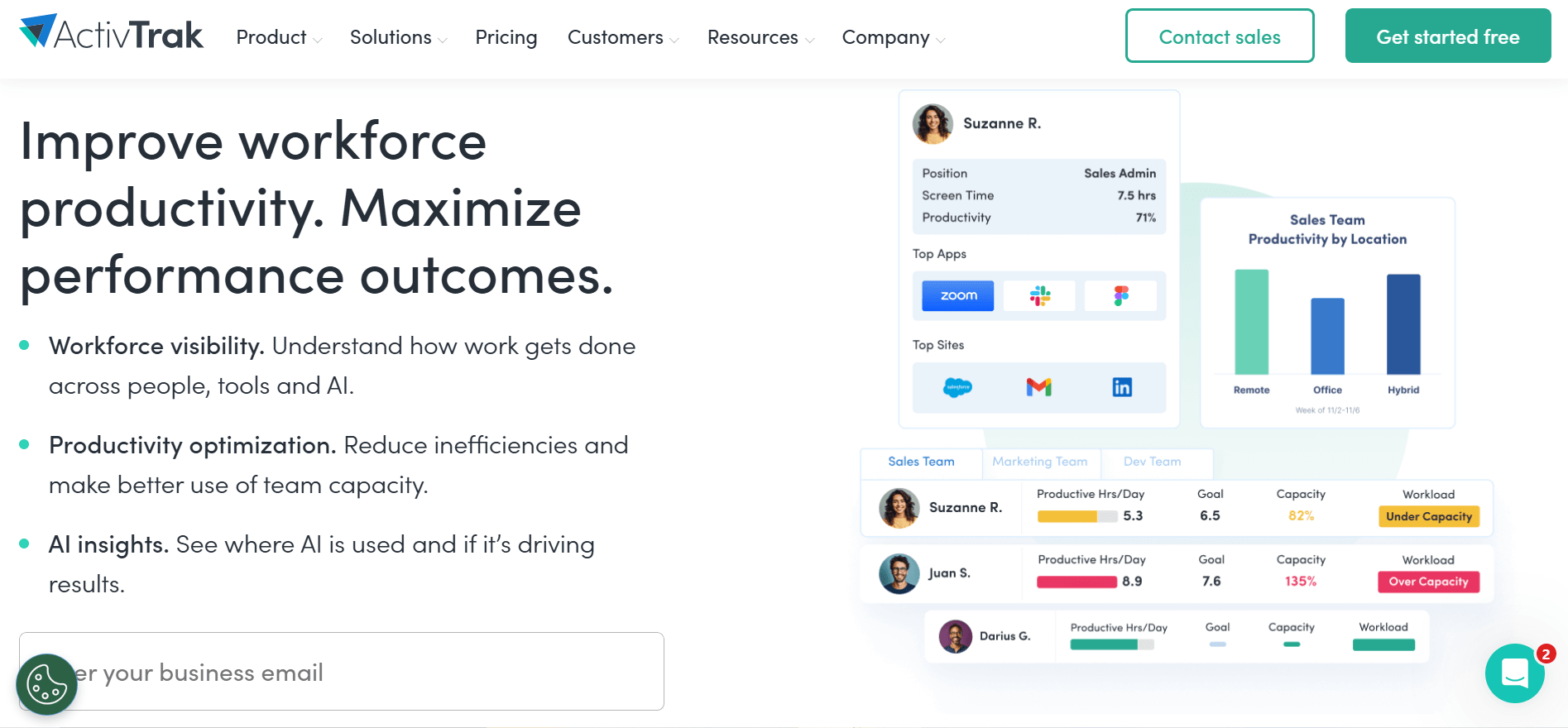
Task: Expand the Product menu chevron
Action: 318,40
